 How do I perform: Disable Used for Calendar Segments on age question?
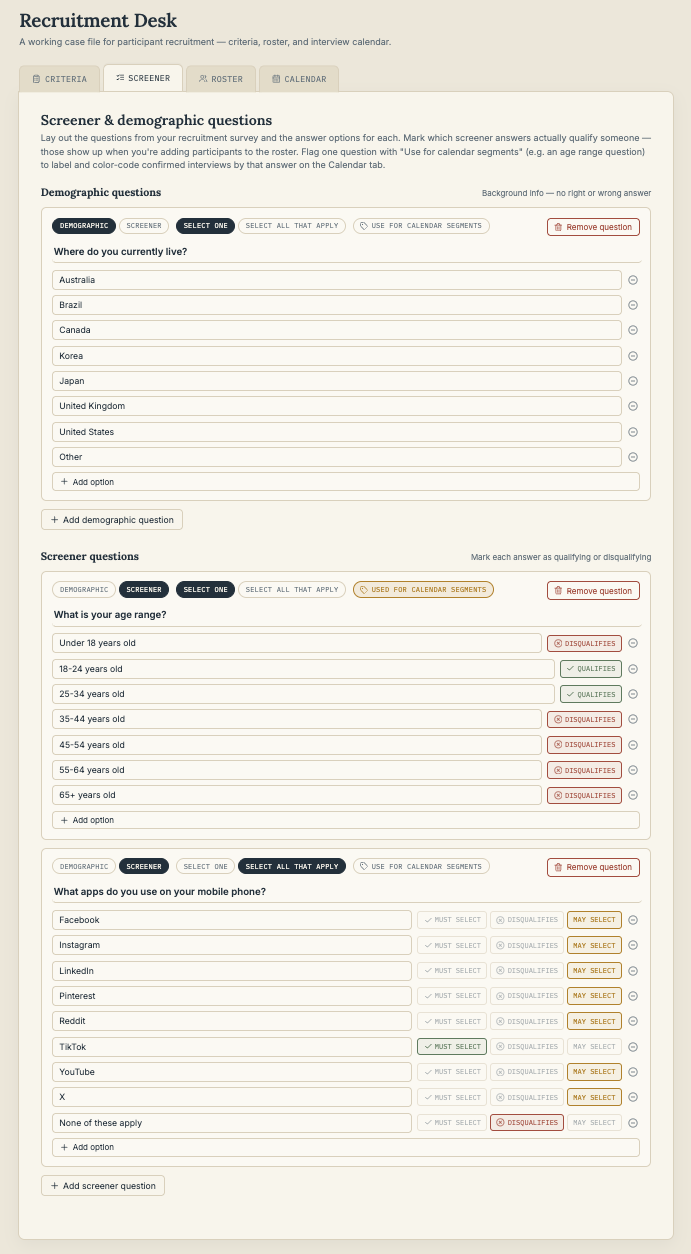click(423, 590)
